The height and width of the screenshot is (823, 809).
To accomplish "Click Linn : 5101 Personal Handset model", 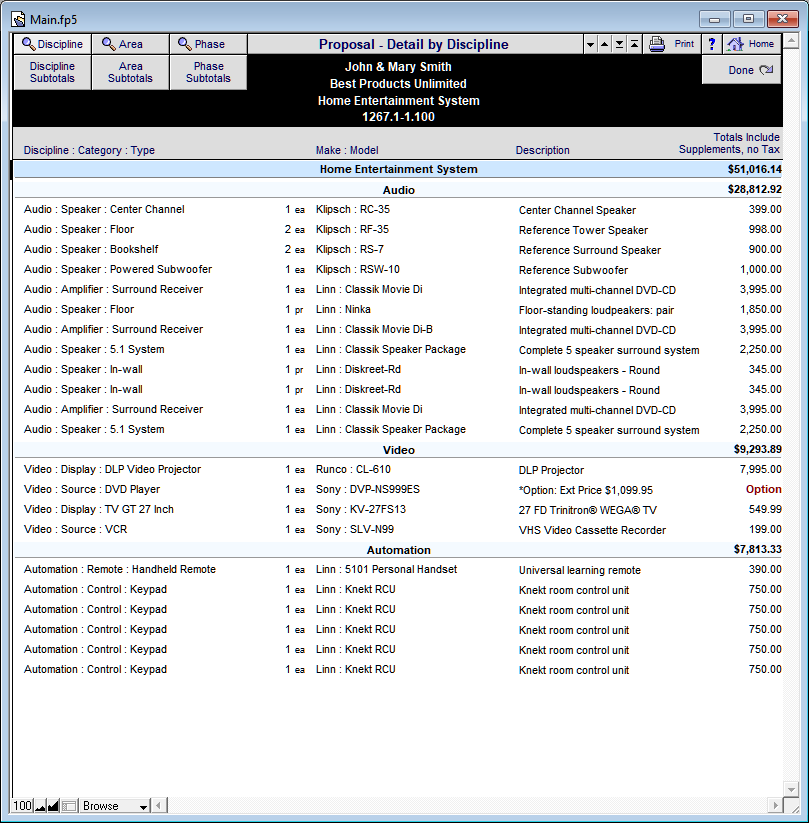I will pos(386,569).
